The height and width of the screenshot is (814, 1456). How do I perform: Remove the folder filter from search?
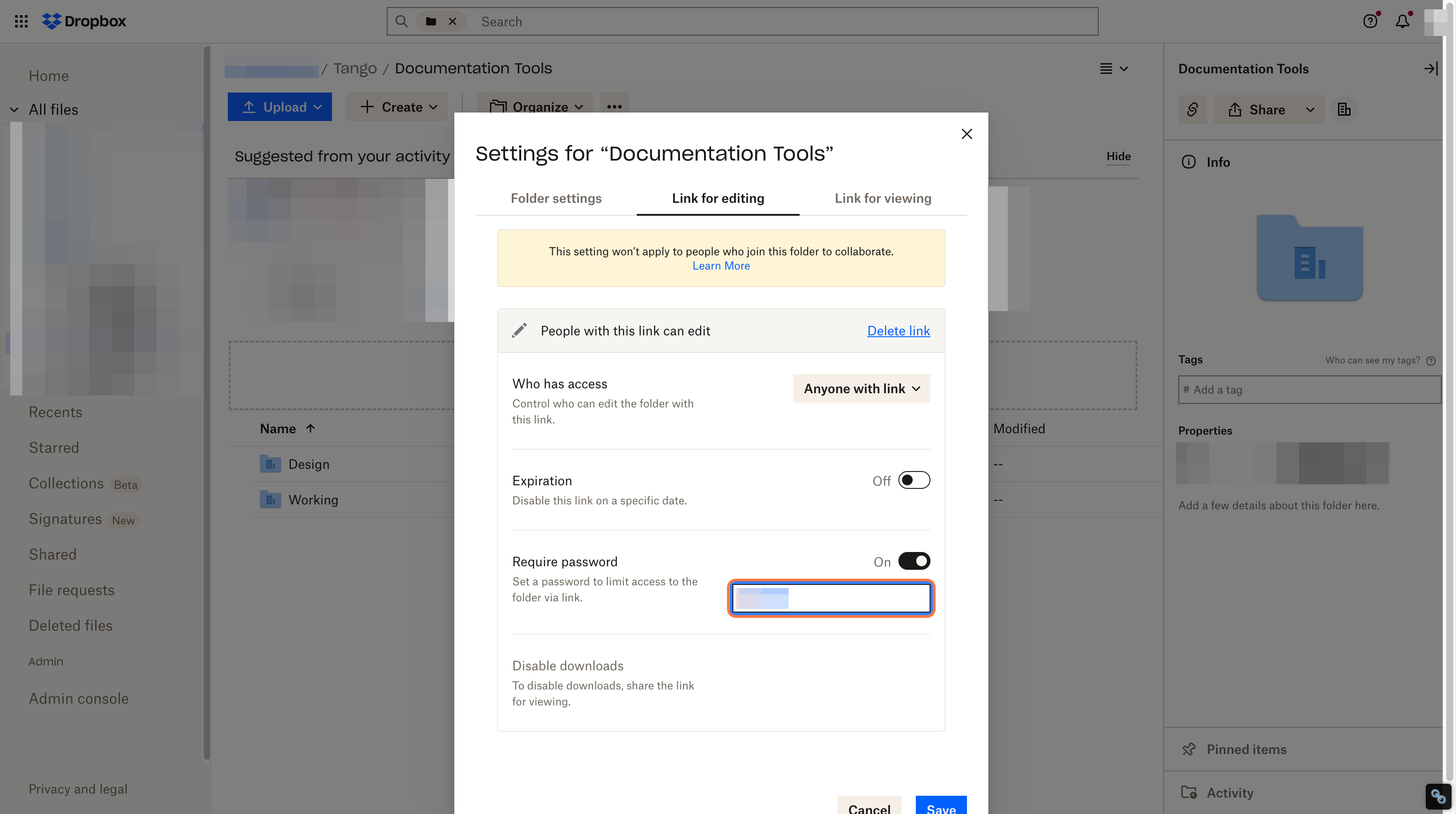tap(452, 21)
